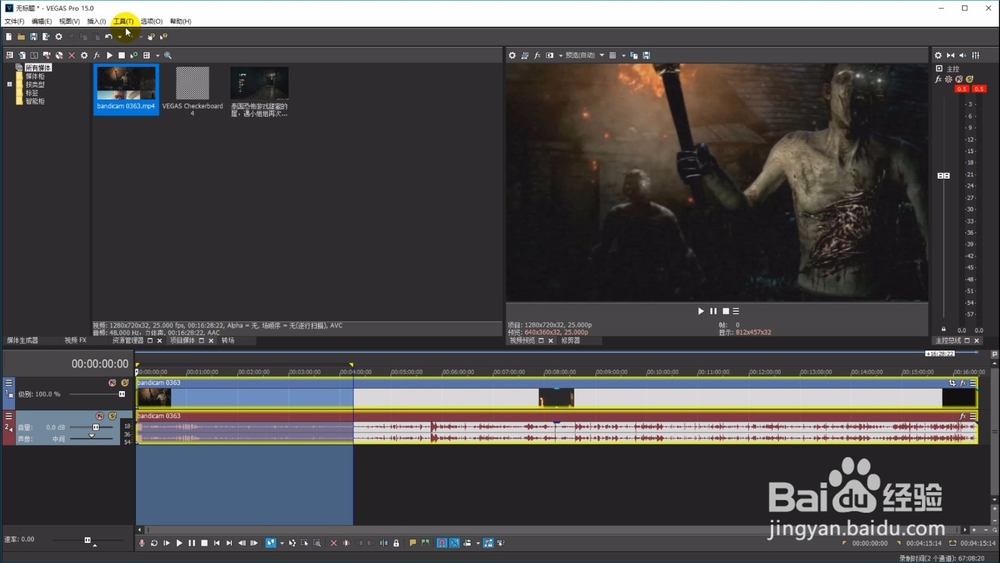This screenshot has width=1000, height=563.
Task: Click the record microphone button in transport
Action: [142, 543]
